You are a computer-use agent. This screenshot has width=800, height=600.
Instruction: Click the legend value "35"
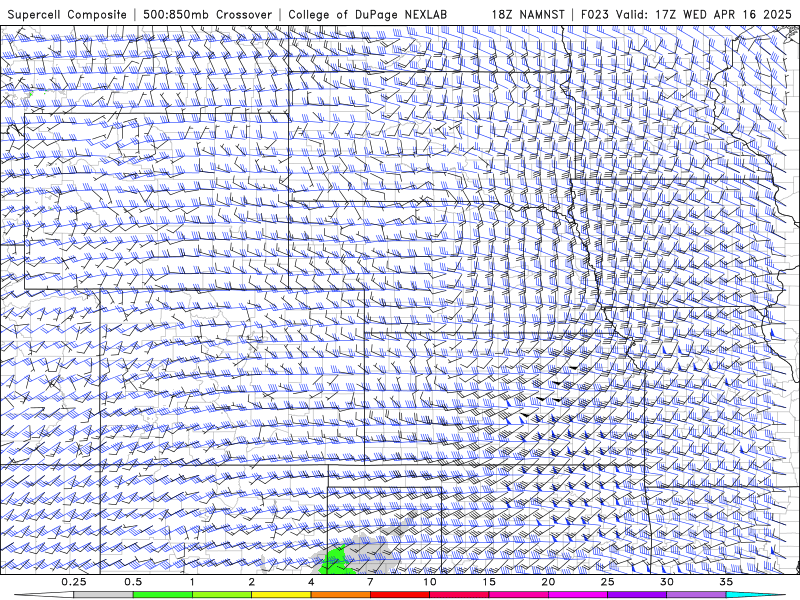tap(726, 582)
